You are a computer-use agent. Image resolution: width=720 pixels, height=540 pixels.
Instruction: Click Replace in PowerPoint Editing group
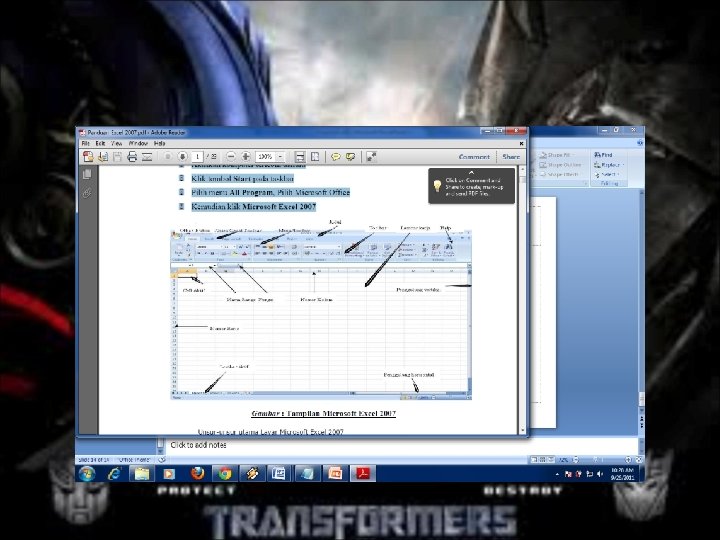pyautogui.click(x=609, y=165)
